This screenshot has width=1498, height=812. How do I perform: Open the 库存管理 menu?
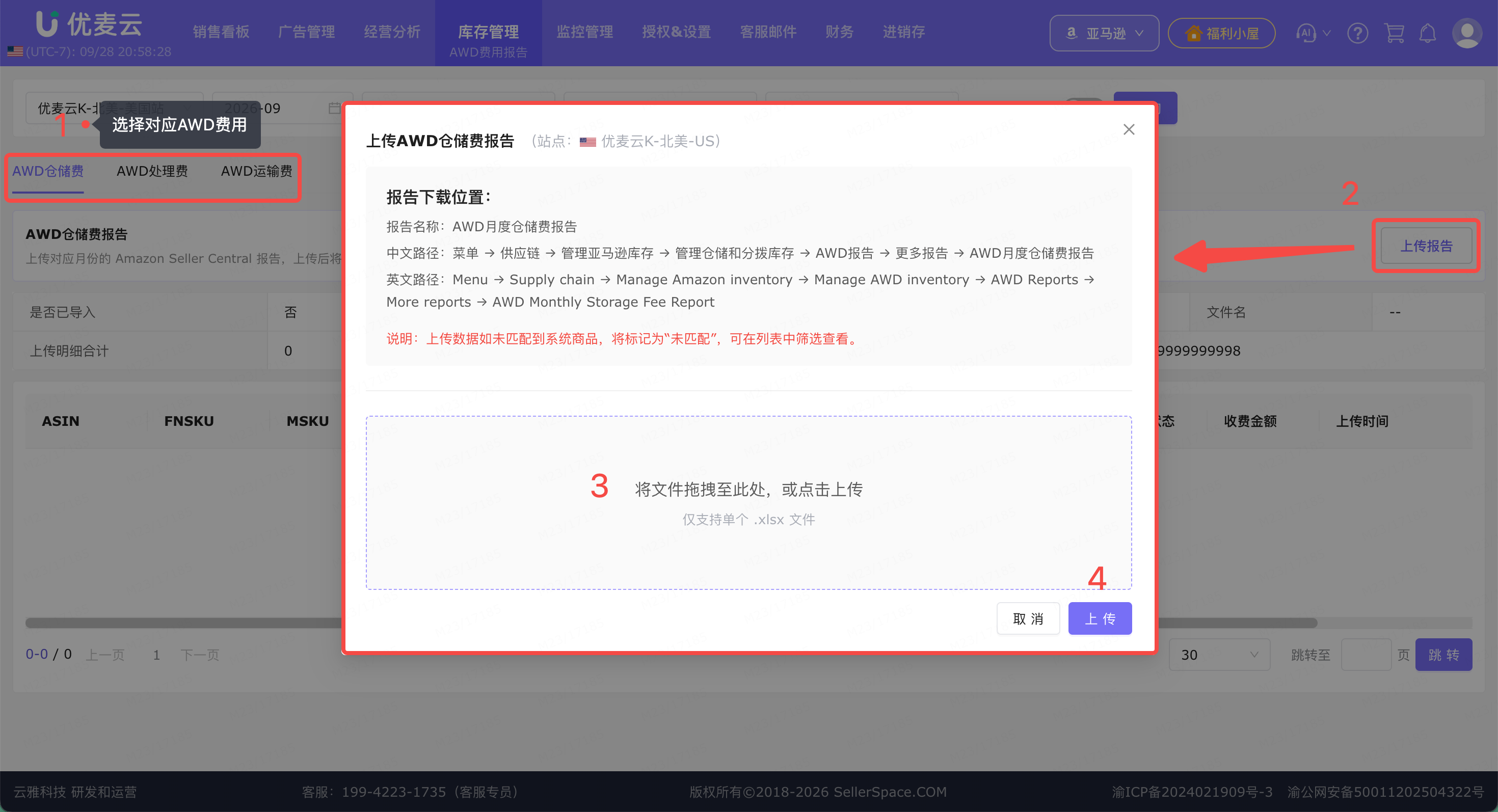click(x=488, y=33)
